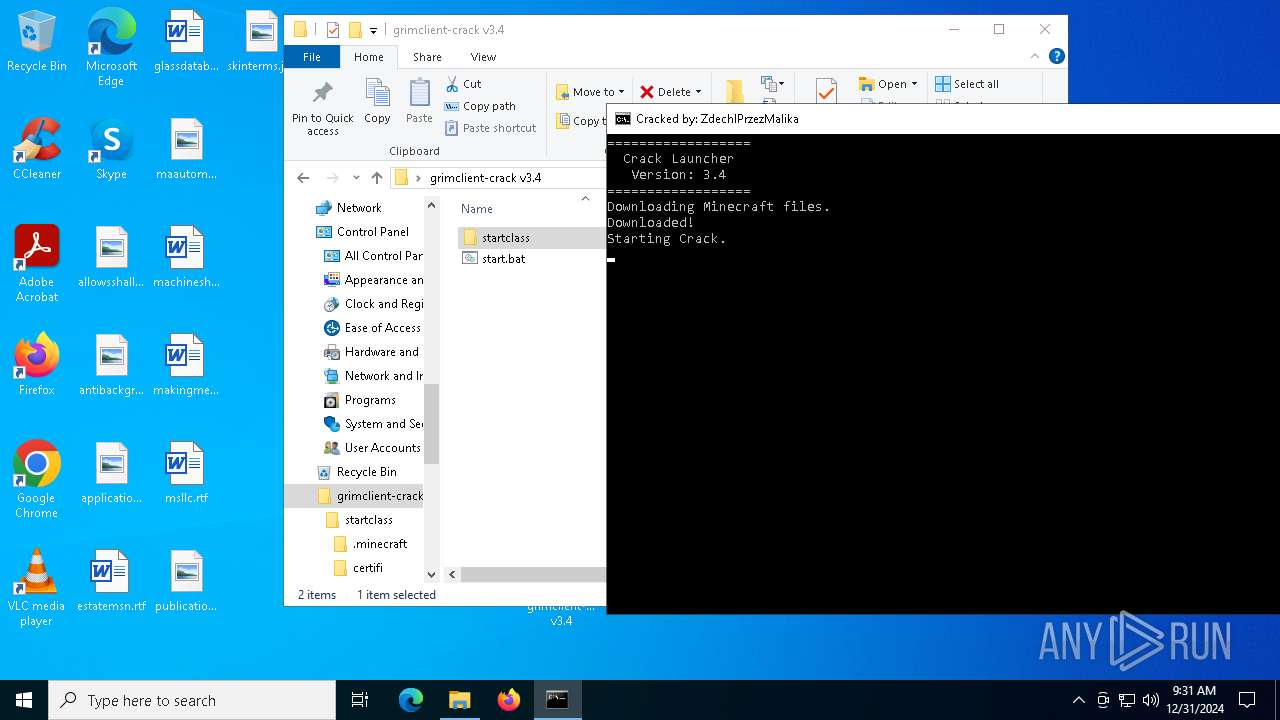
Task: Open Quick Access Toolbar customize dropdown
Action: 373,30
